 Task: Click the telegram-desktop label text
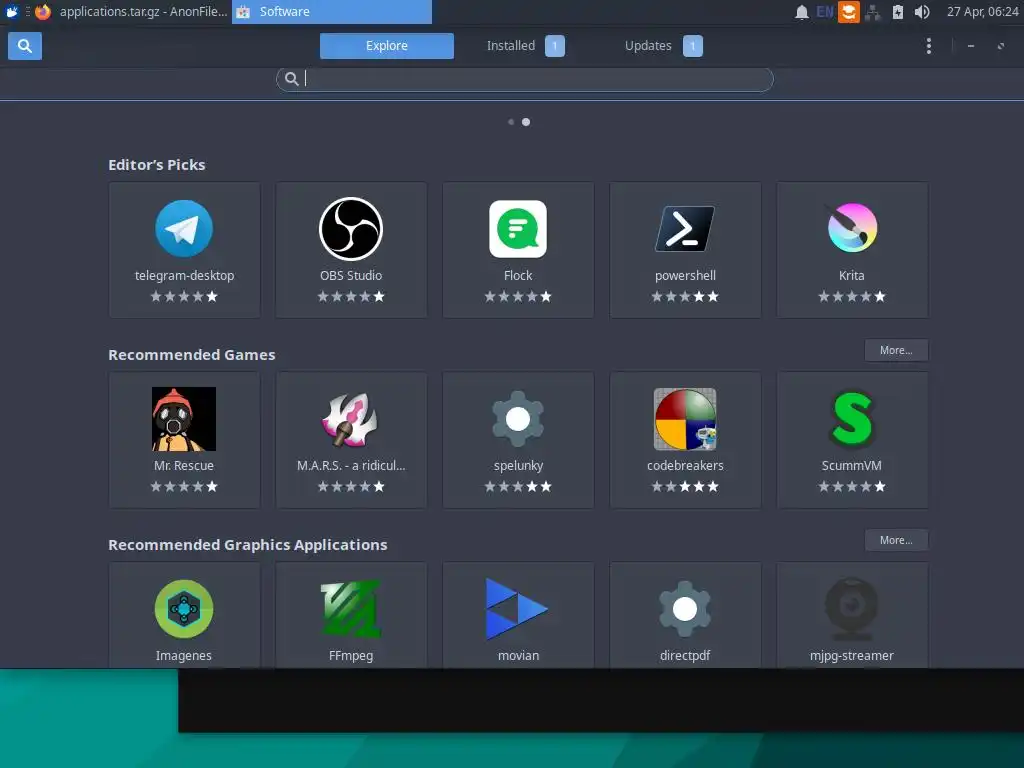click(184, 276)
